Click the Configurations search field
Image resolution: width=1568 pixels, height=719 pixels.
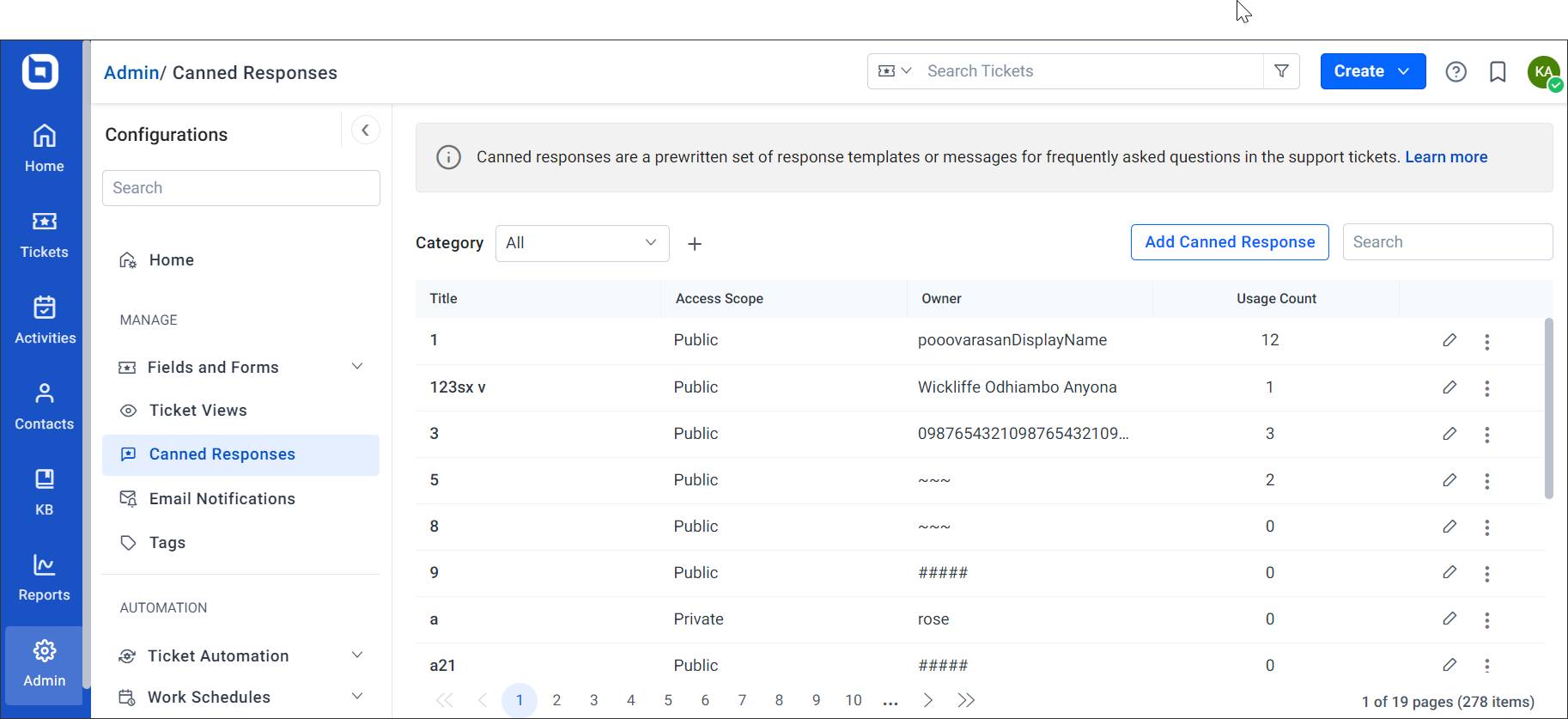pos(241,188)
